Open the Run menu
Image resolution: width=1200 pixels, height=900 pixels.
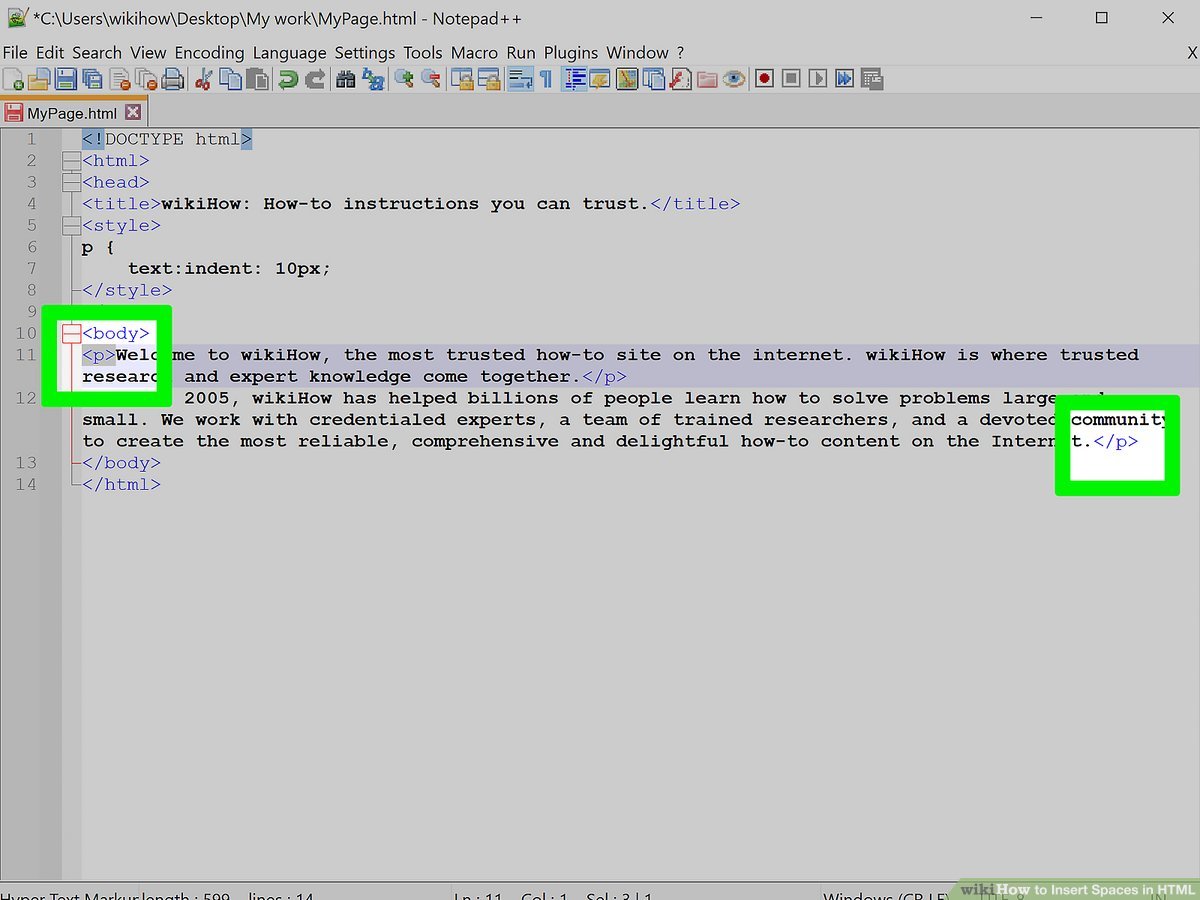(521, 53)
